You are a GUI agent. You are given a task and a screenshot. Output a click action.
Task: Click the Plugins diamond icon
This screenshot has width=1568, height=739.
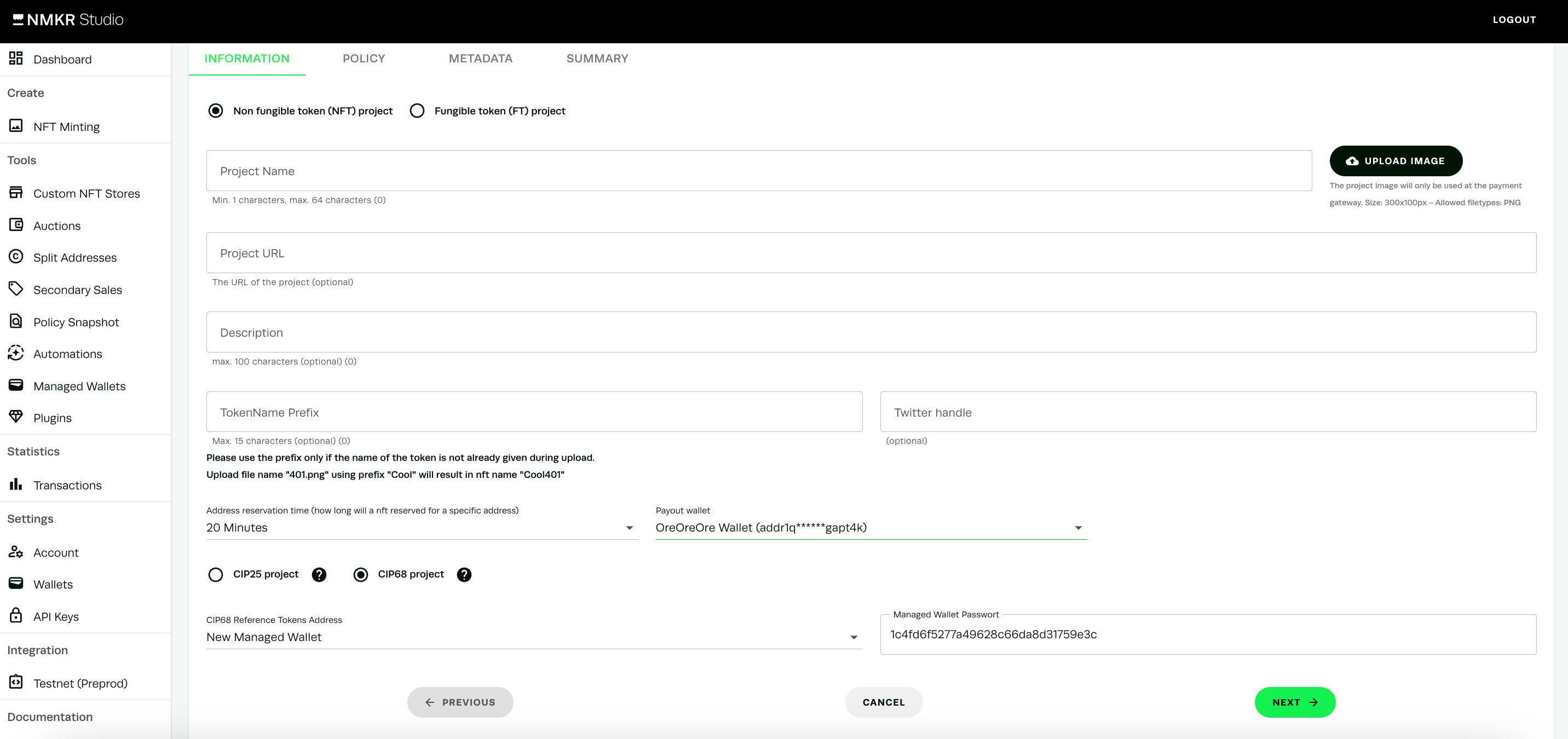(16, 417)
